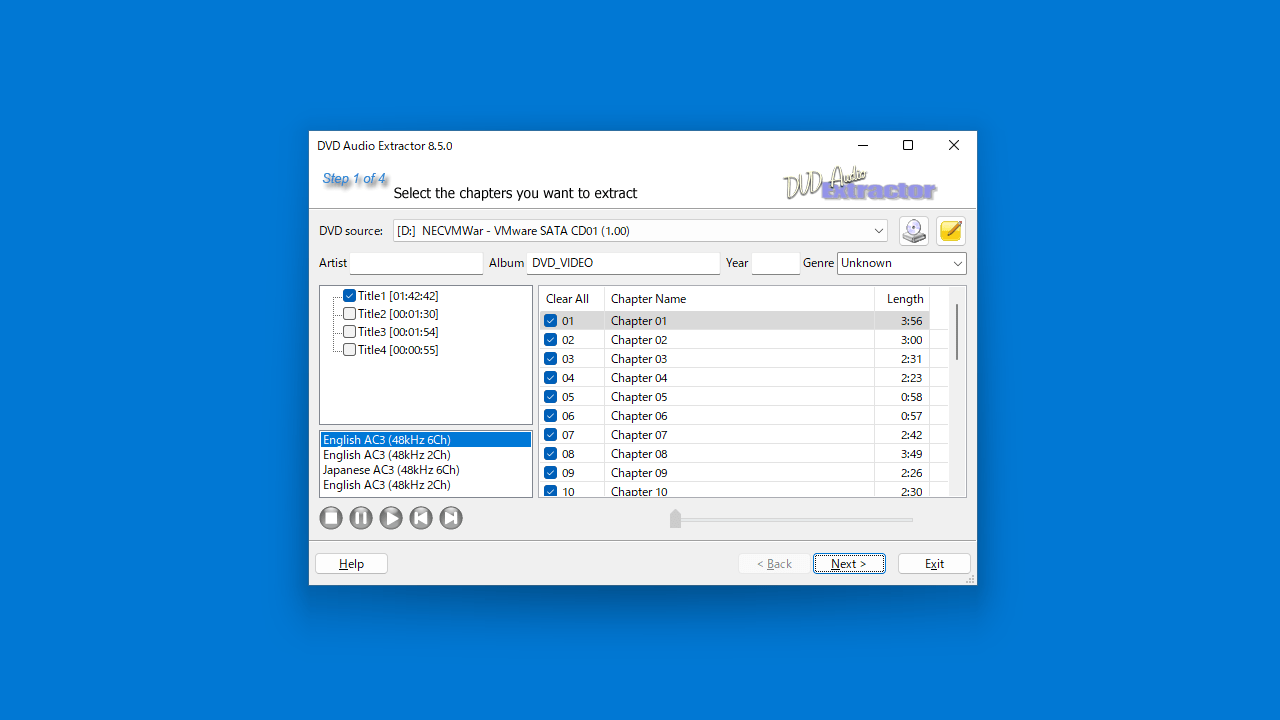Select first English AC3 (48kHz 2Ch) track
This screenshot has width=1280, height=720.
pos(426,455)
